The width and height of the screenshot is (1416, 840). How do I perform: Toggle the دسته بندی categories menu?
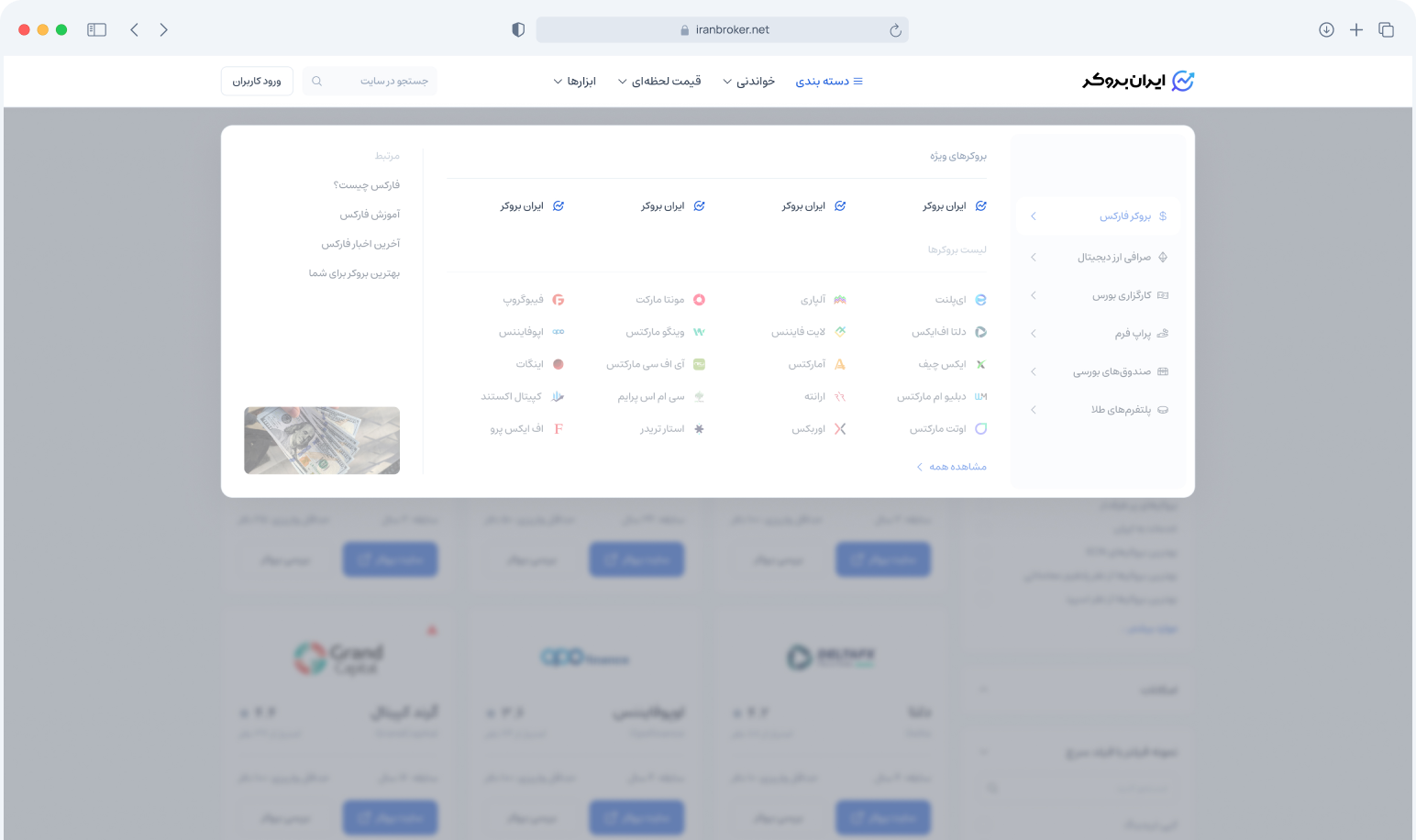coord(829,82)
